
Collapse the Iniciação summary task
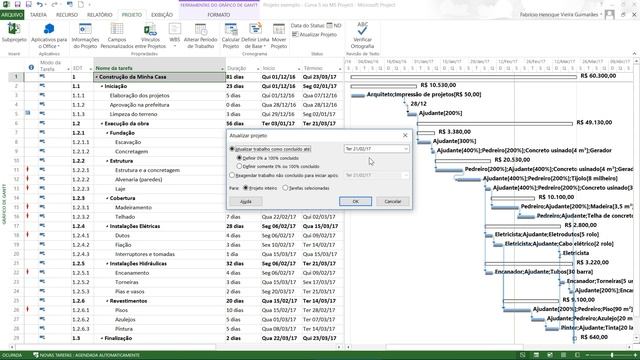click(x=102, y=86)
